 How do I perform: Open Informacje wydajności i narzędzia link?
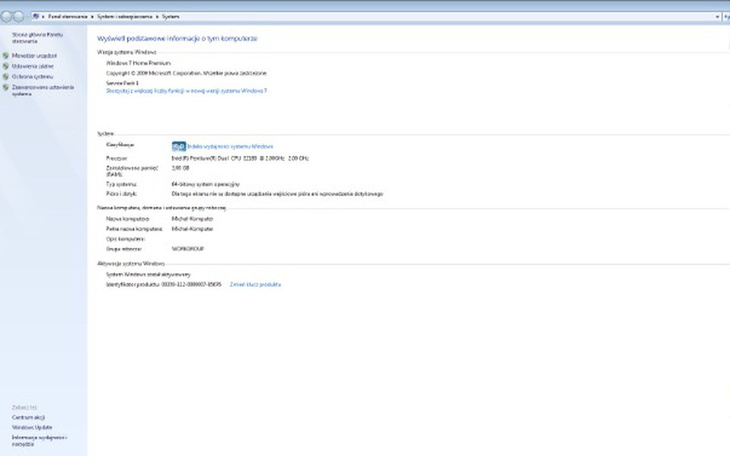tap(38, 439)
